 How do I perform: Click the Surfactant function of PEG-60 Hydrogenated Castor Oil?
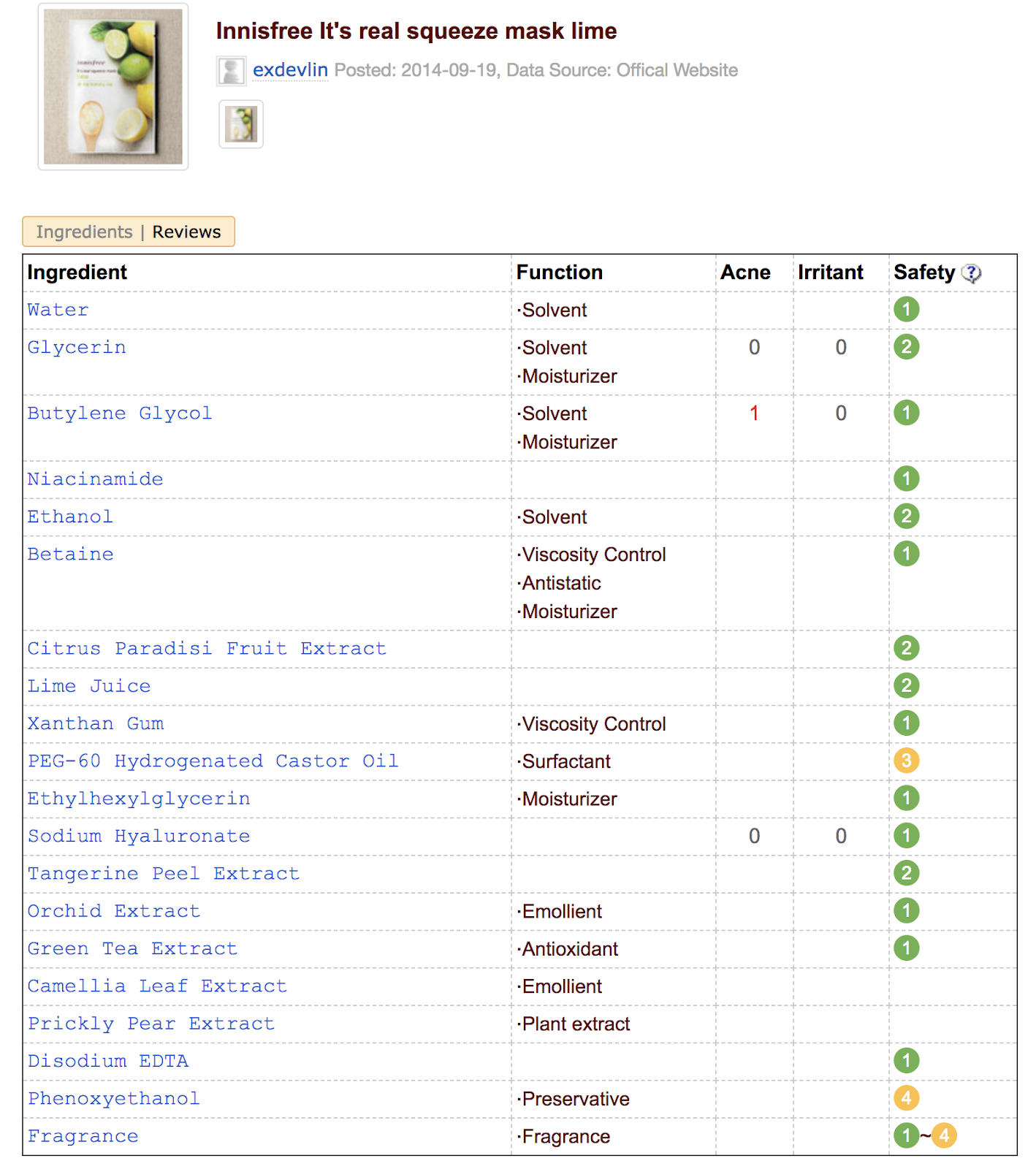564,761
